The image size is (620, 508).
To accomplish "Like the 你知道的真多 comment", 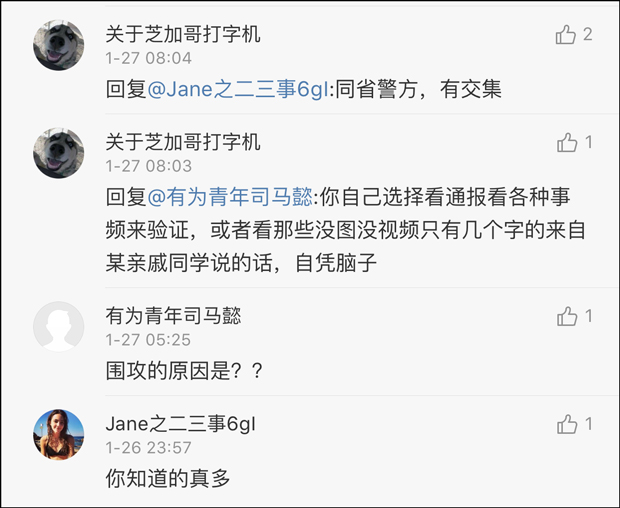I will pos(566,425).
